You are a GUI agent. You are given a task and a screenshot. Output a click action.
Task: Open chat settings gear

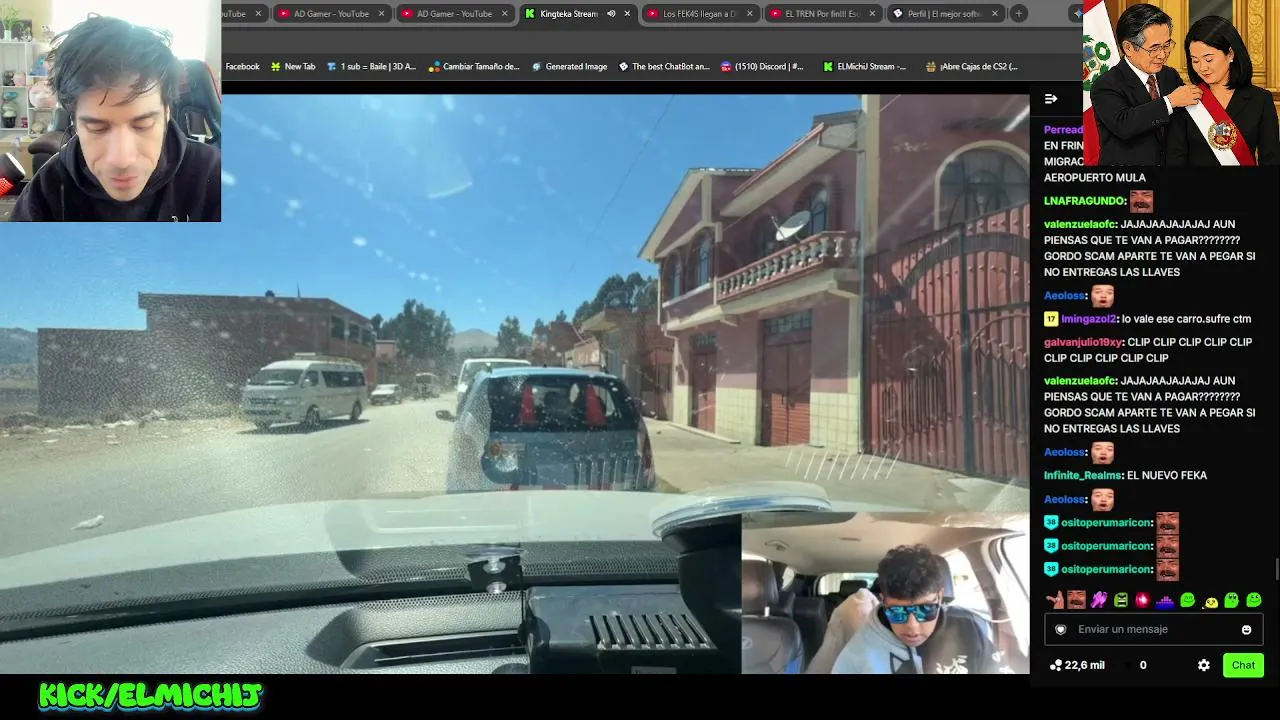click(1204, 665)
